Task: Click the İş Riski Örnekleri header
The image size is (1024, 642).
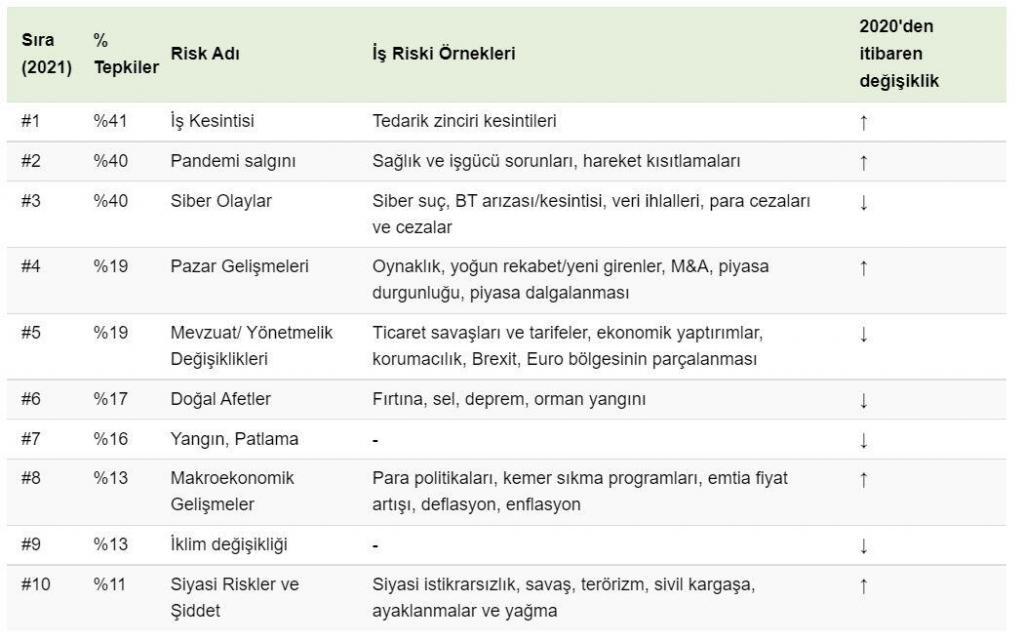Action: coord(443,54)
